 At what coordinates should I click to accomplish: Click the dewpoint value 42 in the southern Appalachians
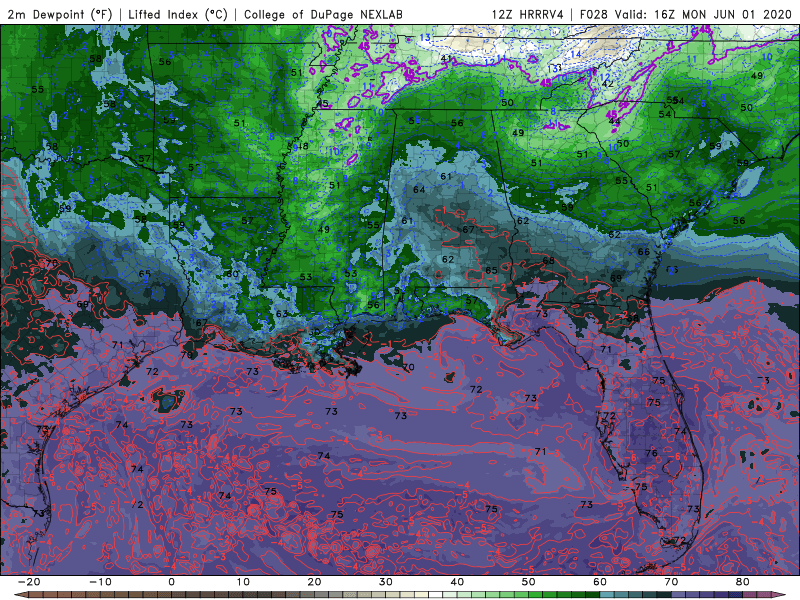(607, 84)
